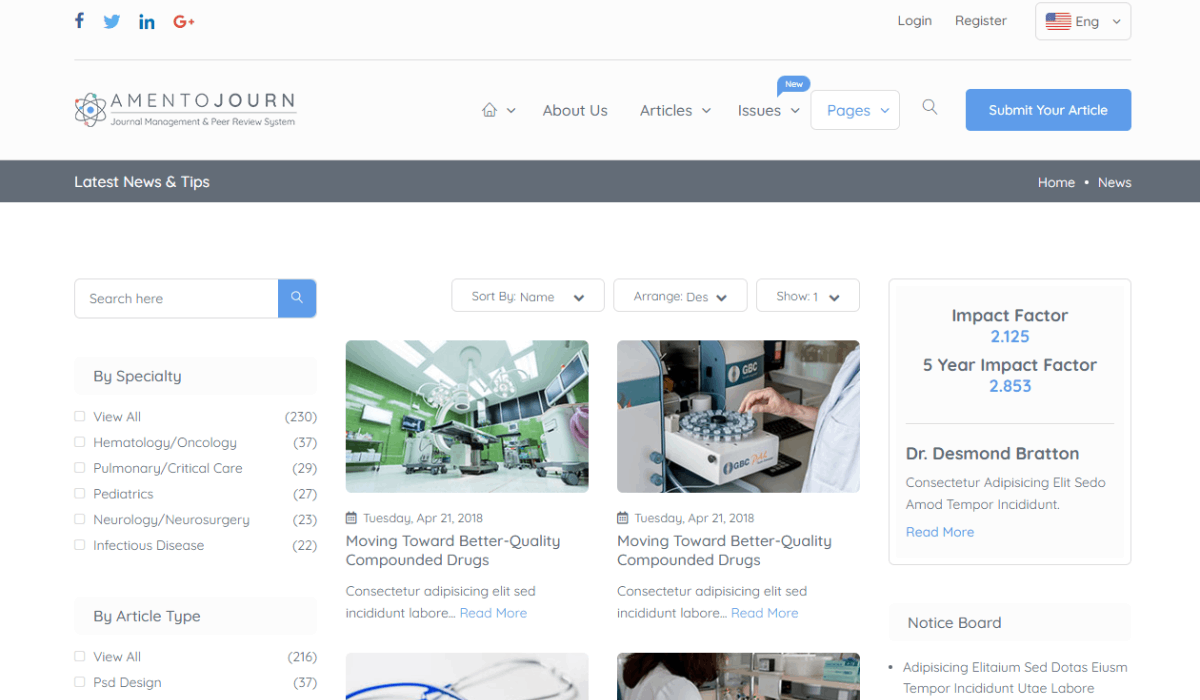Check the Pulmonary/Critical Care checkbox

79,468
